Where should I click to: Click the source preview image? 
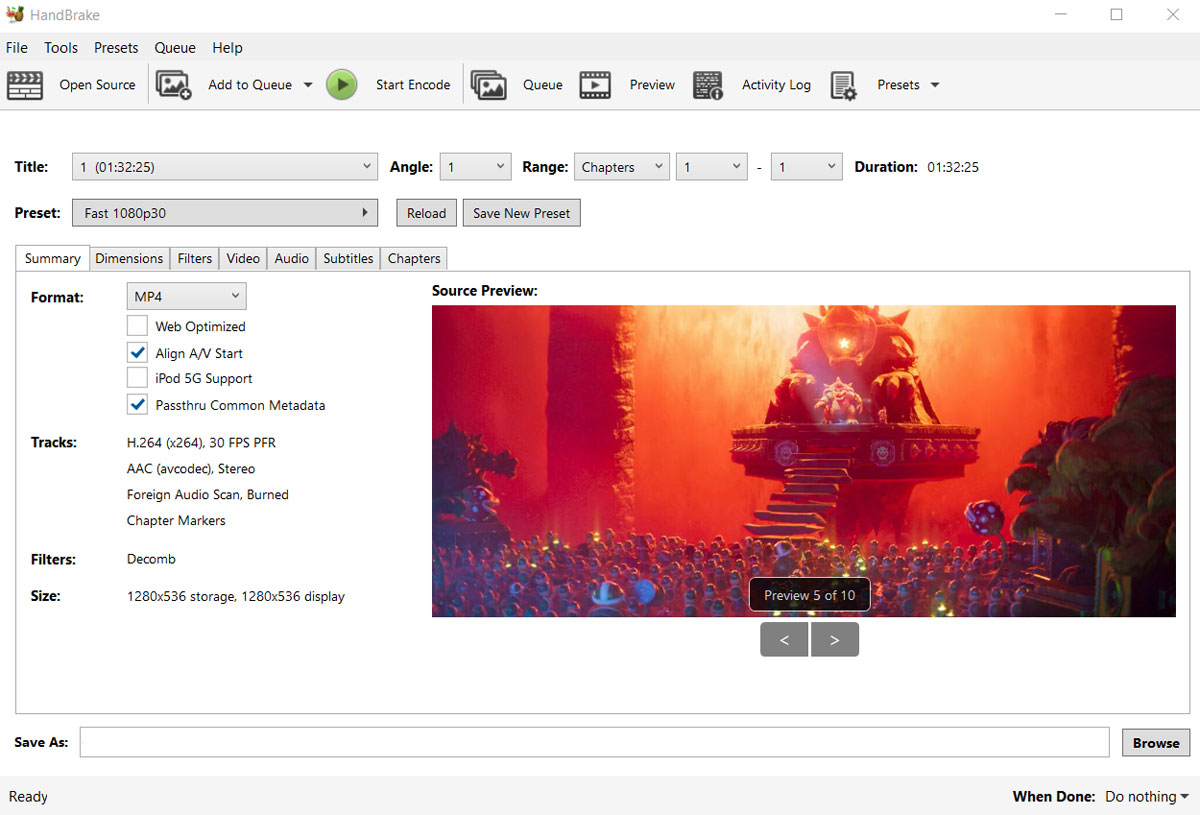point(804,461)
